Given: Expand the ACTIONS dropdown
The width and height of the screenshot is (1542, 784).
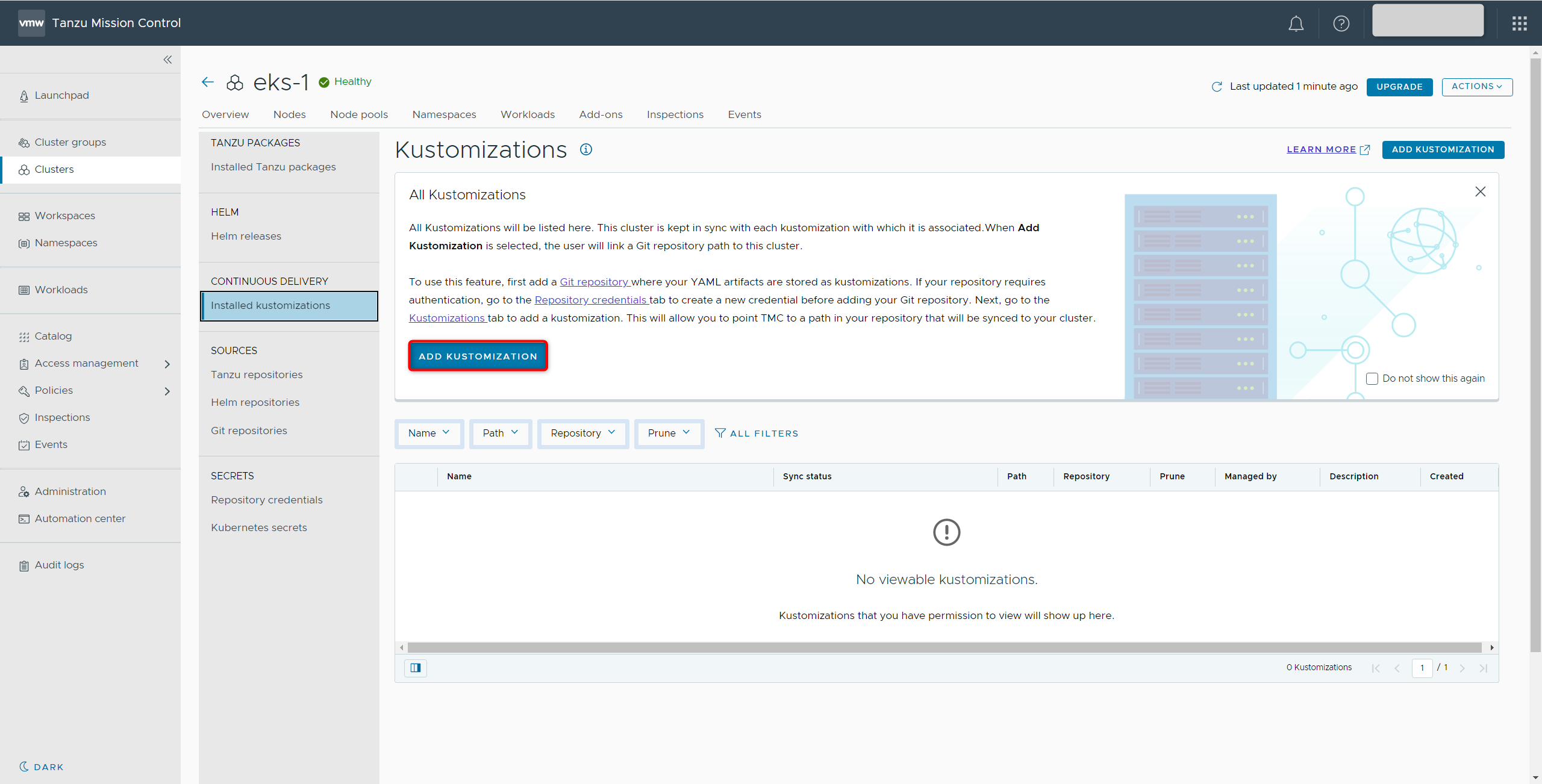Looking at the screenshot, I should pos(1476,87).
